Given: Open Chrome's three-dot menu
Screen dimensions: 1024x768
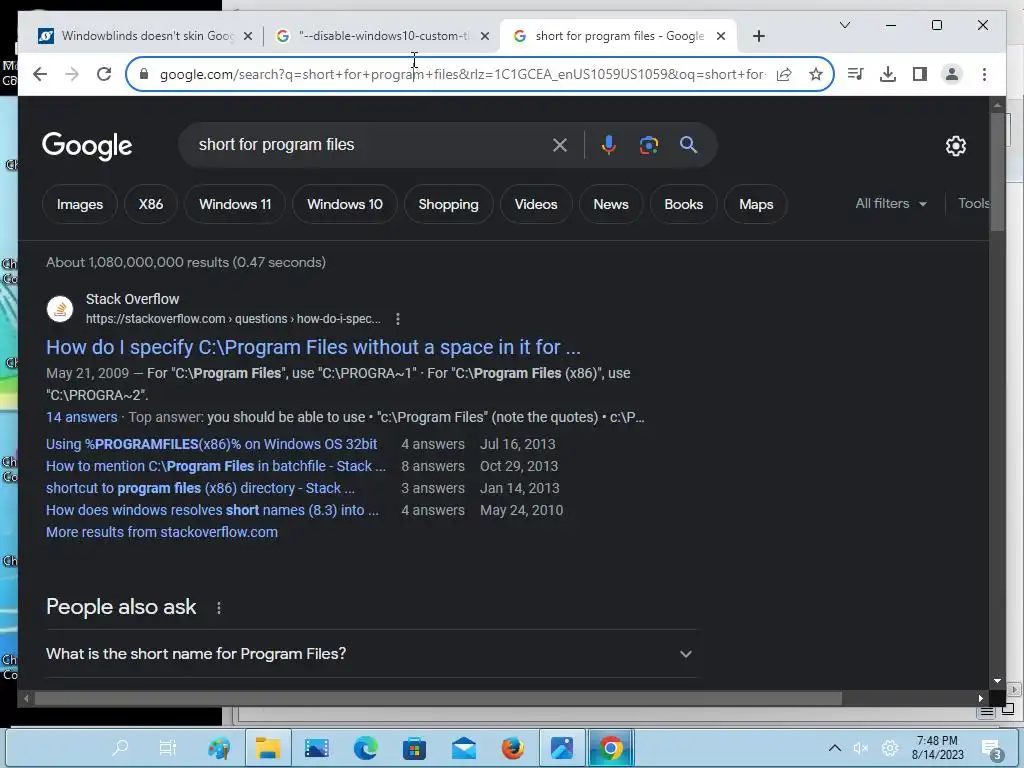Looking at the screenshot, I should click(984, 74).
